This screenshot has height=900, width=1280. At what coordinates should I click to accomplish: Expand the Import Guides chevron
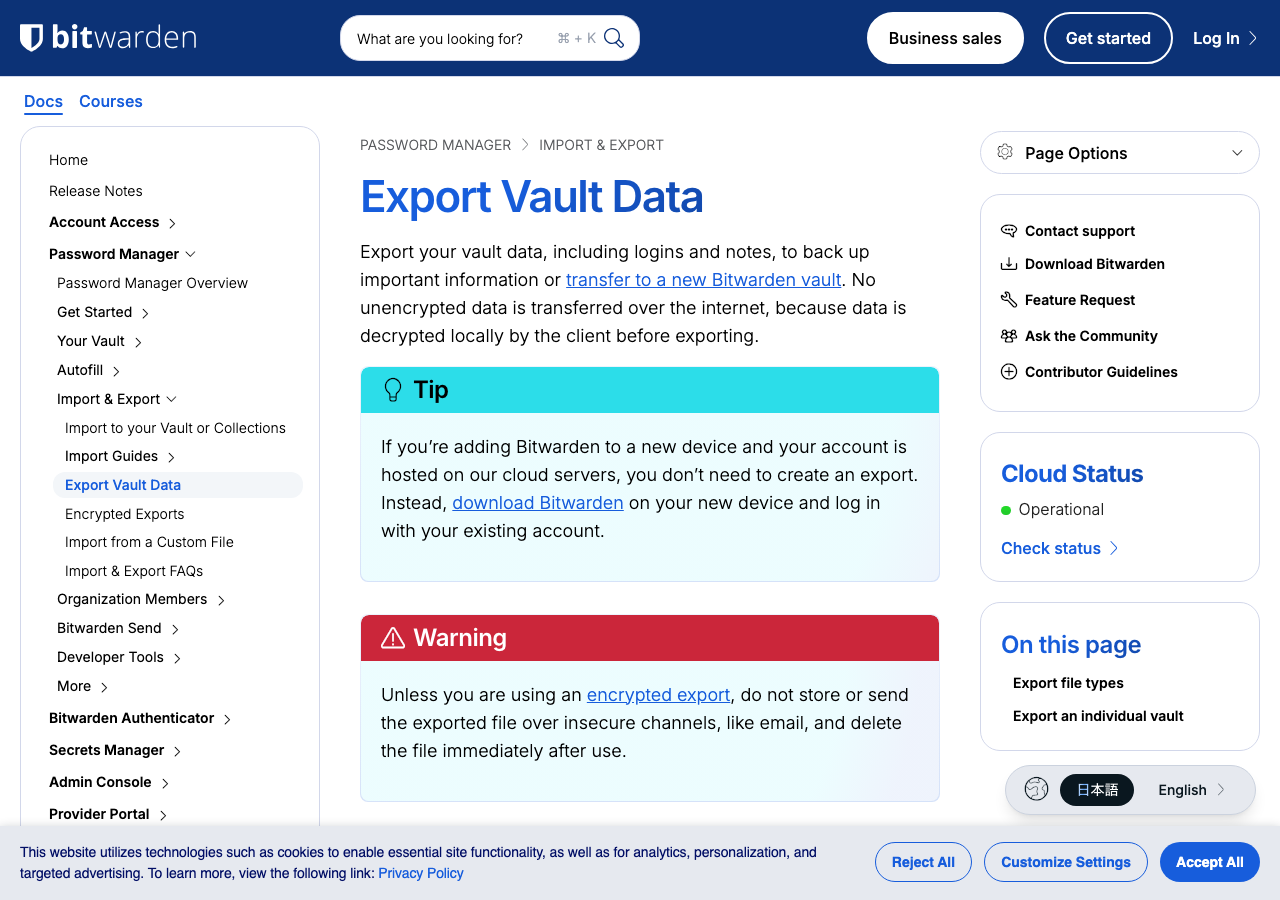(171, 457)
